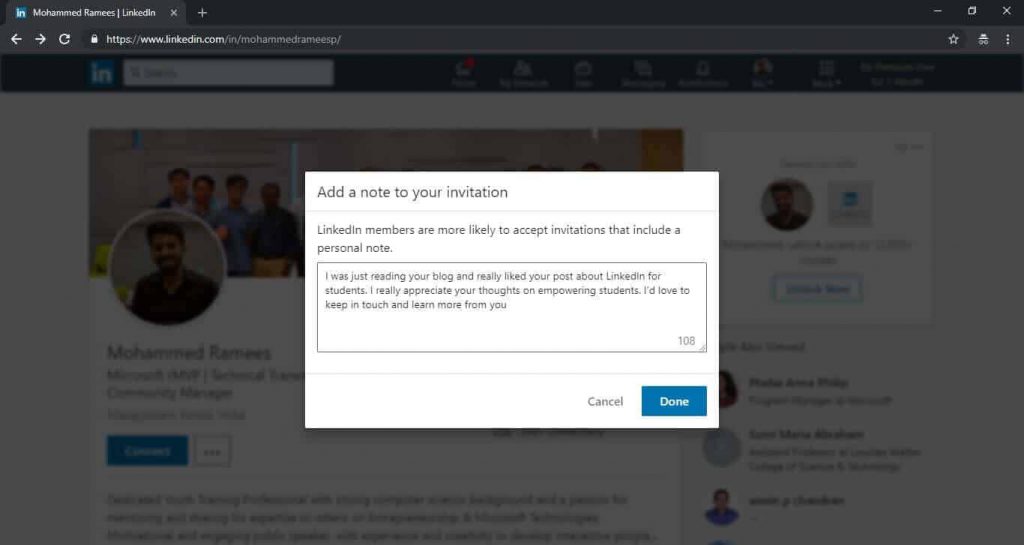The width and height of the screenshot is (1024, 545).
Task: Open My Network icon in LinkedIn nav
Action: (522, 72)
